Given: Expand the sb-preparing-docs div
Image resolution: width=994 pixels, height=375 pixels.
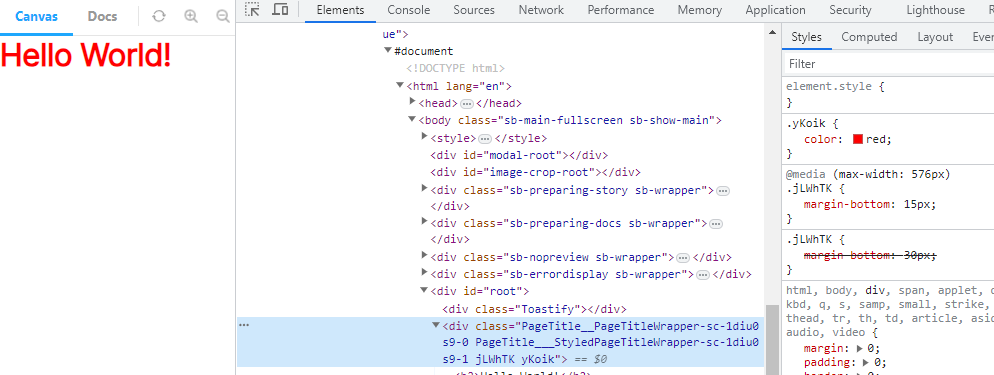Looking at the screenshot, I should pyautogui.click(x=425, y=222).
